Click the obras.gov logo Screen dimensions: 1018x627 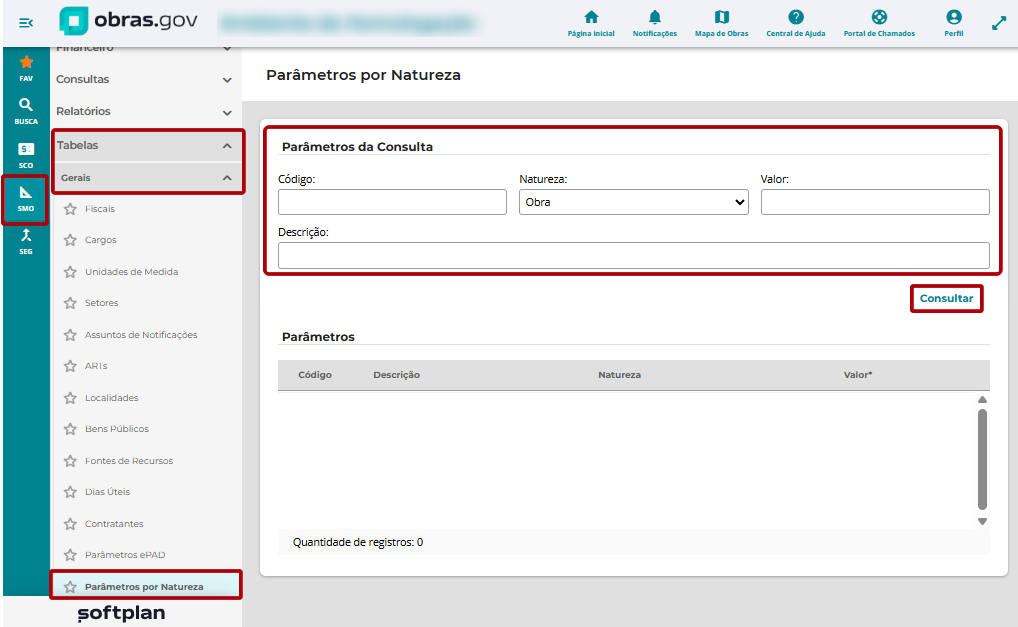pyautogui.click(x=129, y=21)
